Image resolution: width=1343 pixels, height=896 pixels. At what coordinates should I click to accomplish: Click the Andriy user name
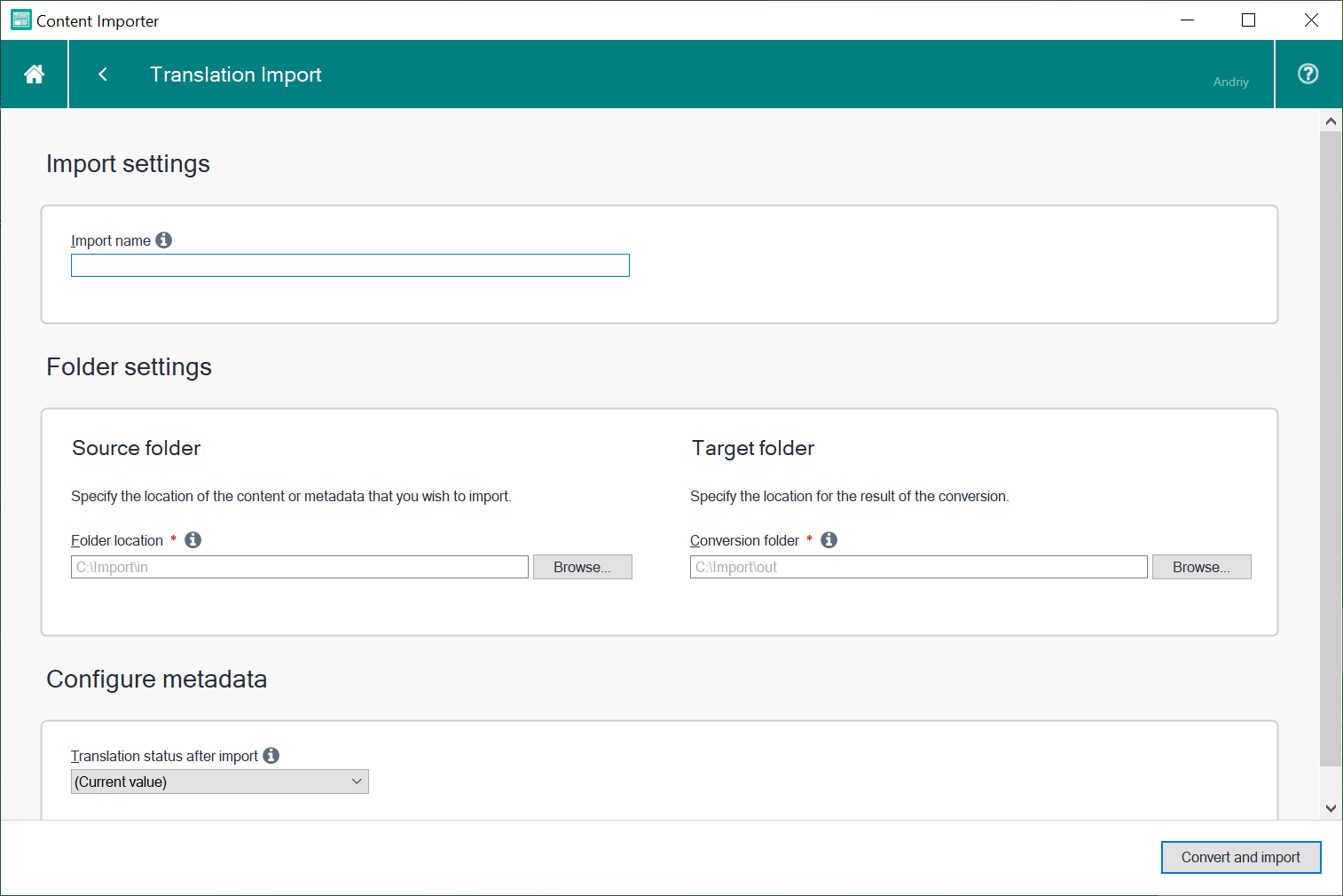pyautogui.click(x=1231, y=82)
